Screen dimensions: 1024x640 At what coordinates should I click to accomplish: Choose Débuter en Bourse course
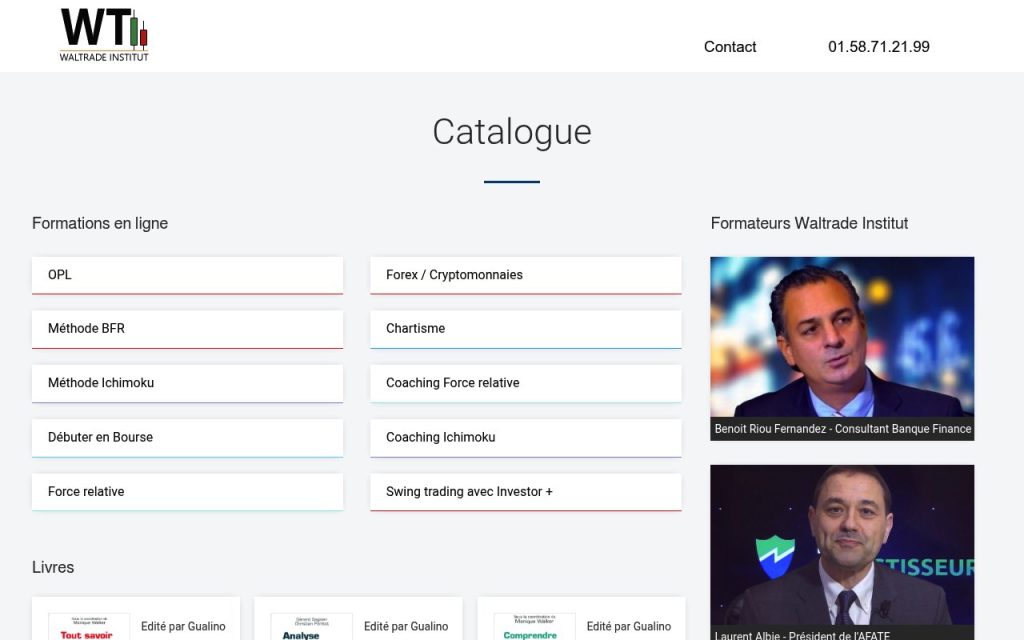[187, 438]
